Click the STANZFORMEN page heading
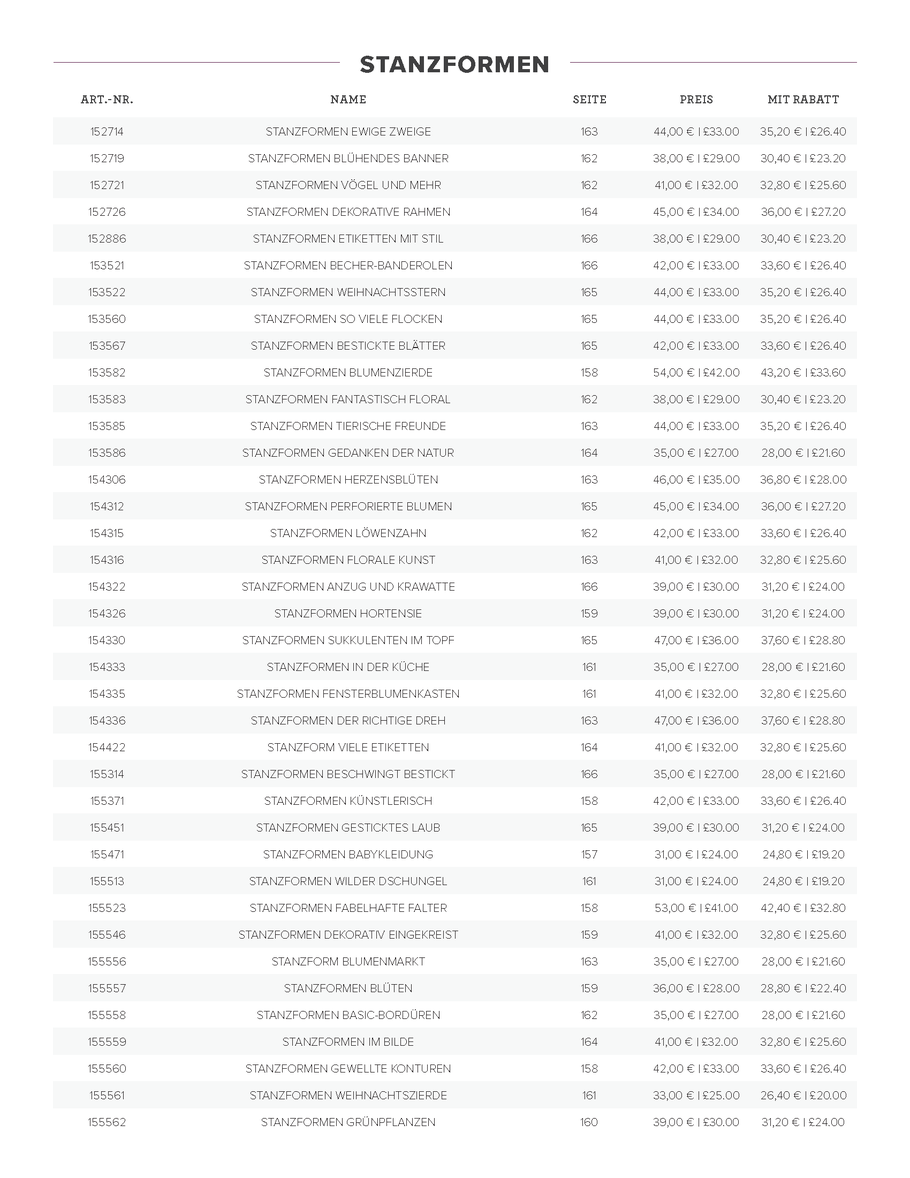The height and width of the screenshot is (1178, 910). coord(455,65)
